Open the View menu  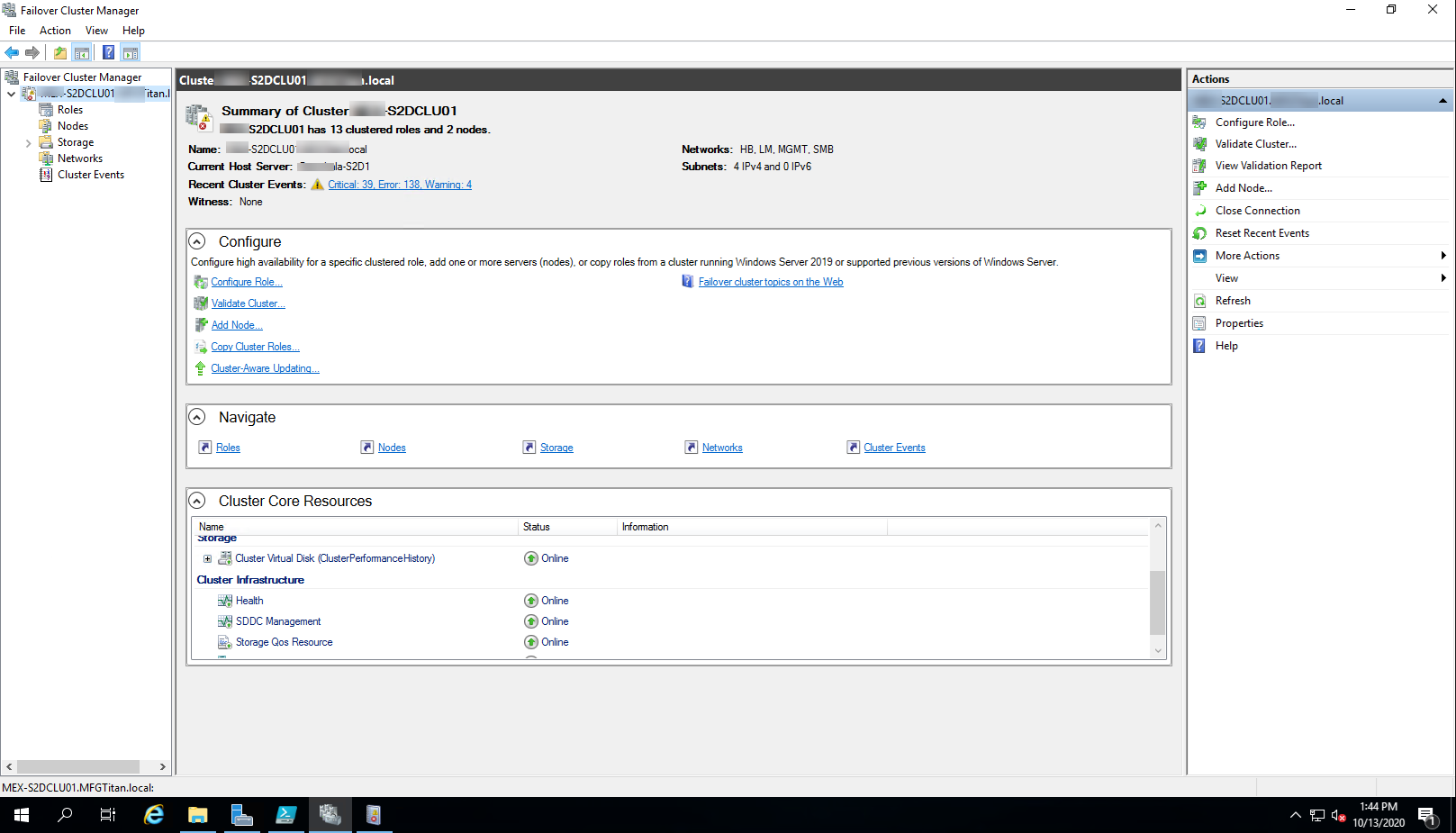pyautogui.click(x=96, y=31)
